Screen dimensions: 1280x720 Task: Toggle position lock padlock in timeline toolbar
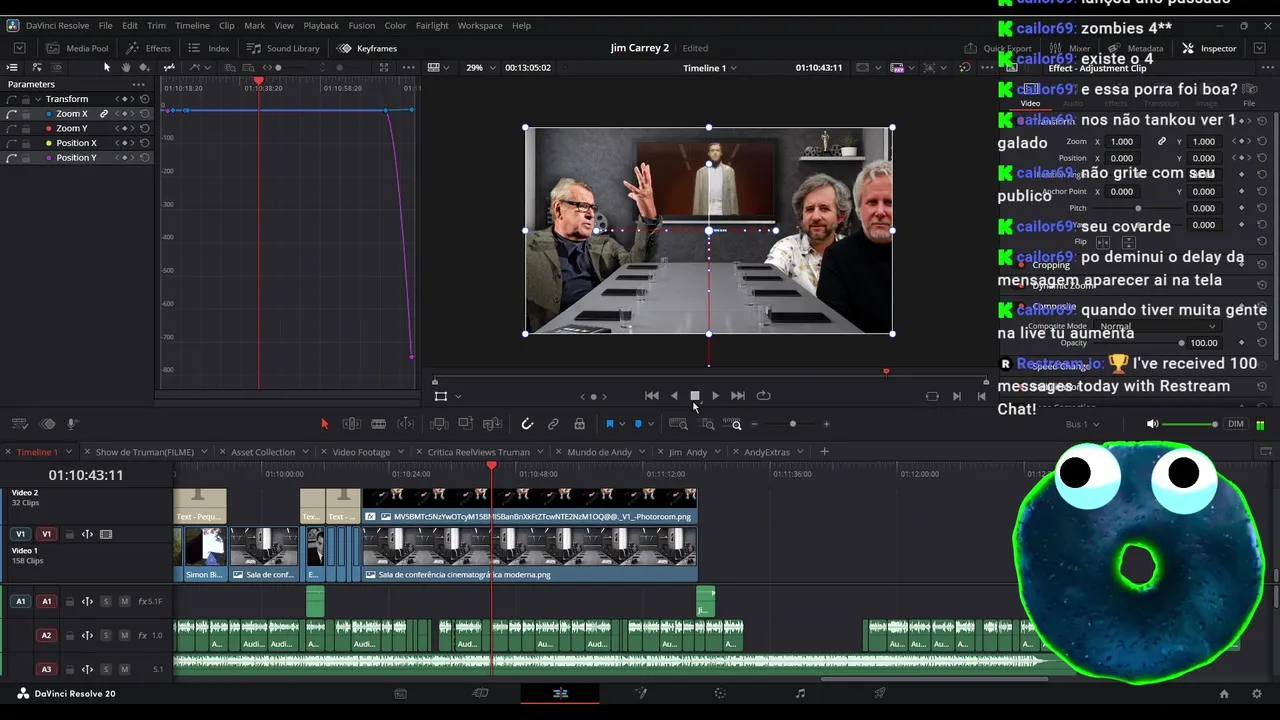pyautogui.click(x=579, y=424)
